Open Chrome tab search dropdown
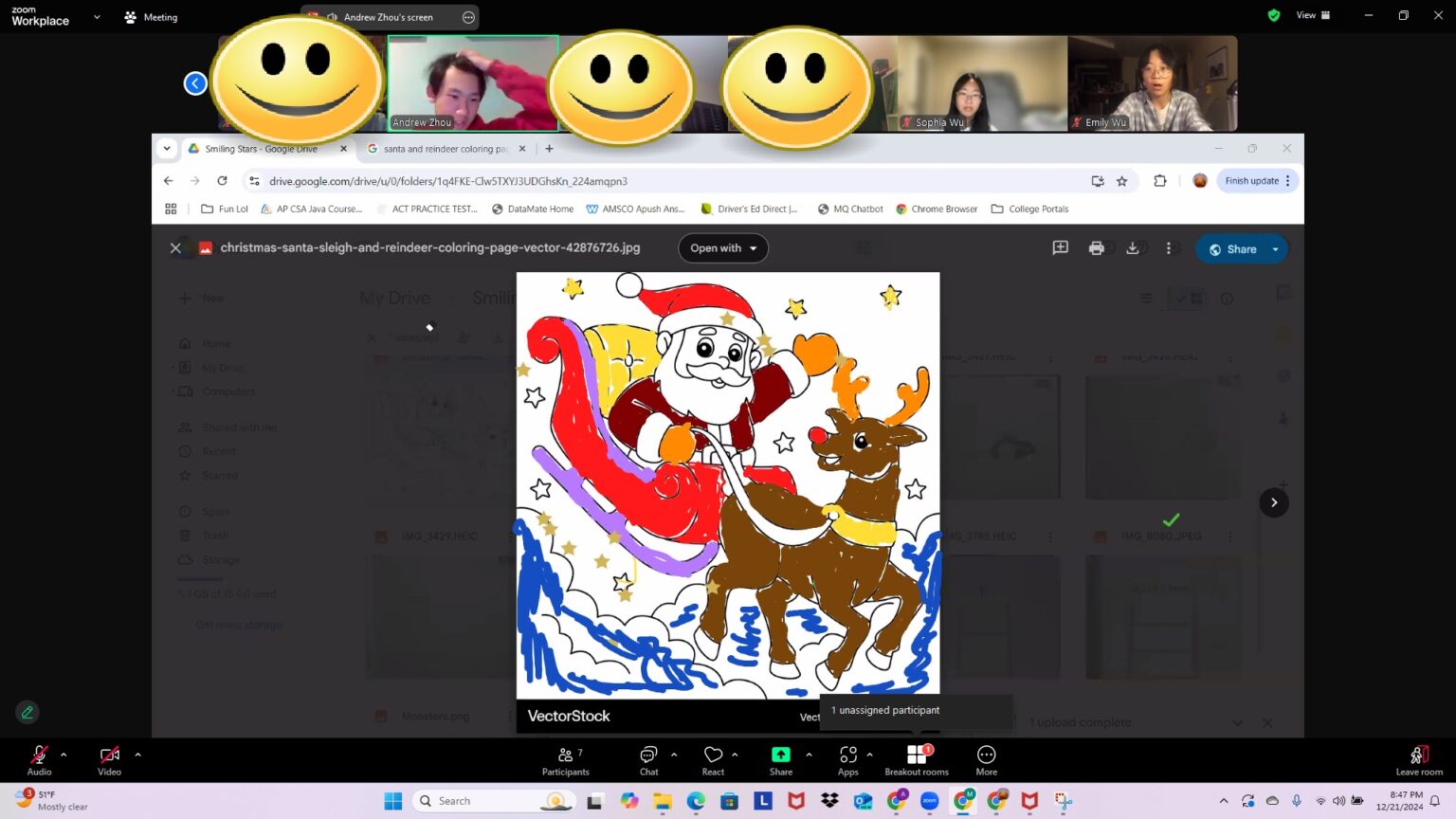Screen dimensions: 1456x819 [167, 149]
